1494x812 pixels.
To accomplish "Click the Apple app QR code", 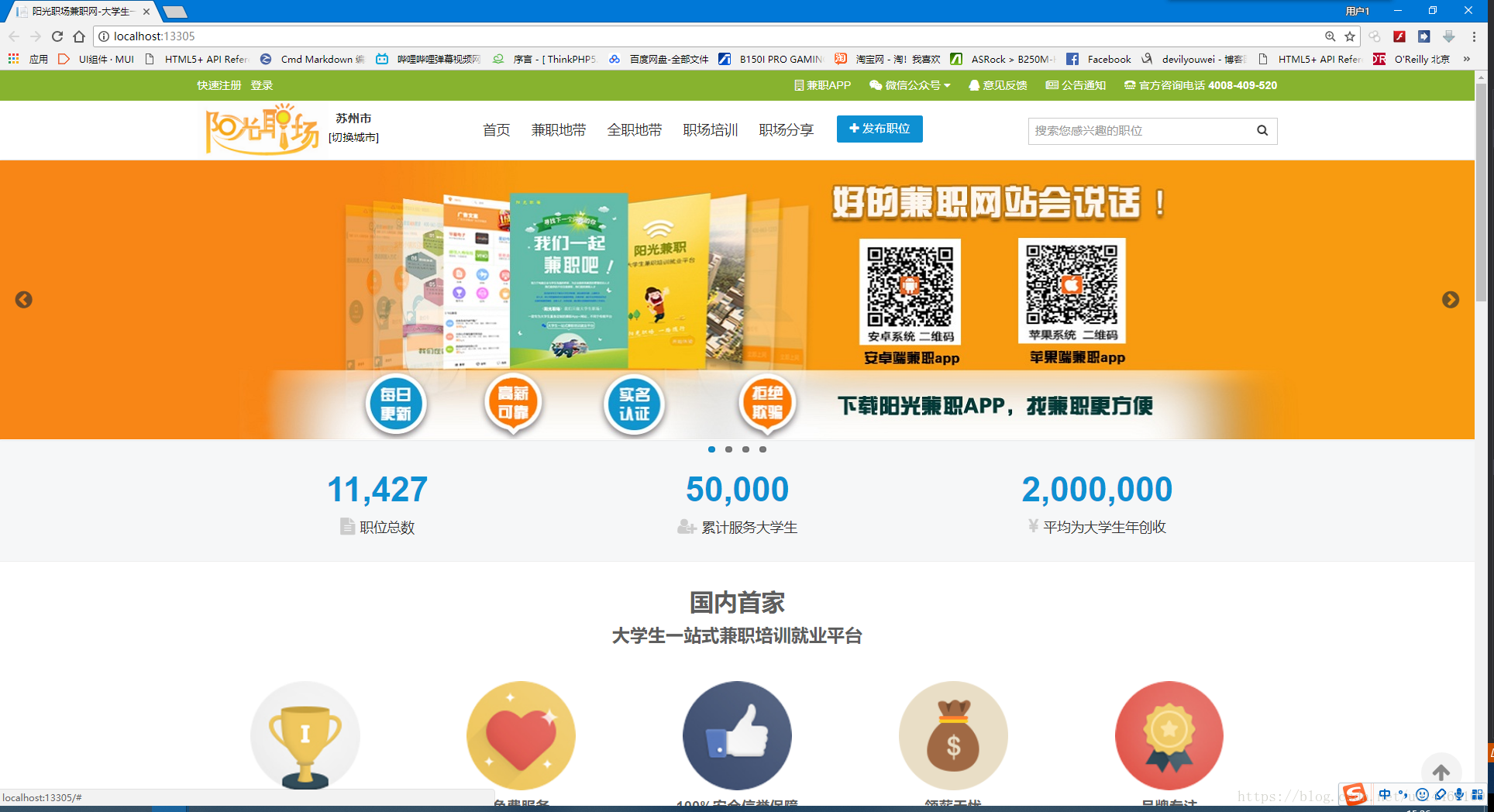I will pyautogui.click(x=1072, y=291).
